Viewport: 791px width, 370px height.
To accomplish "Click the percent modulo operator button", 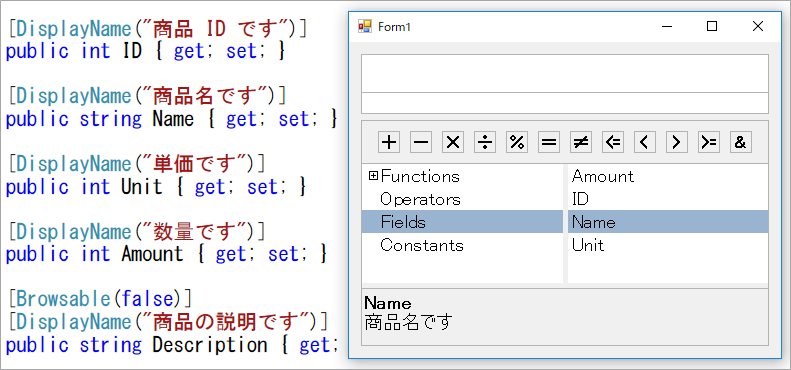I will pyautogui.click(x=517, y=142).
